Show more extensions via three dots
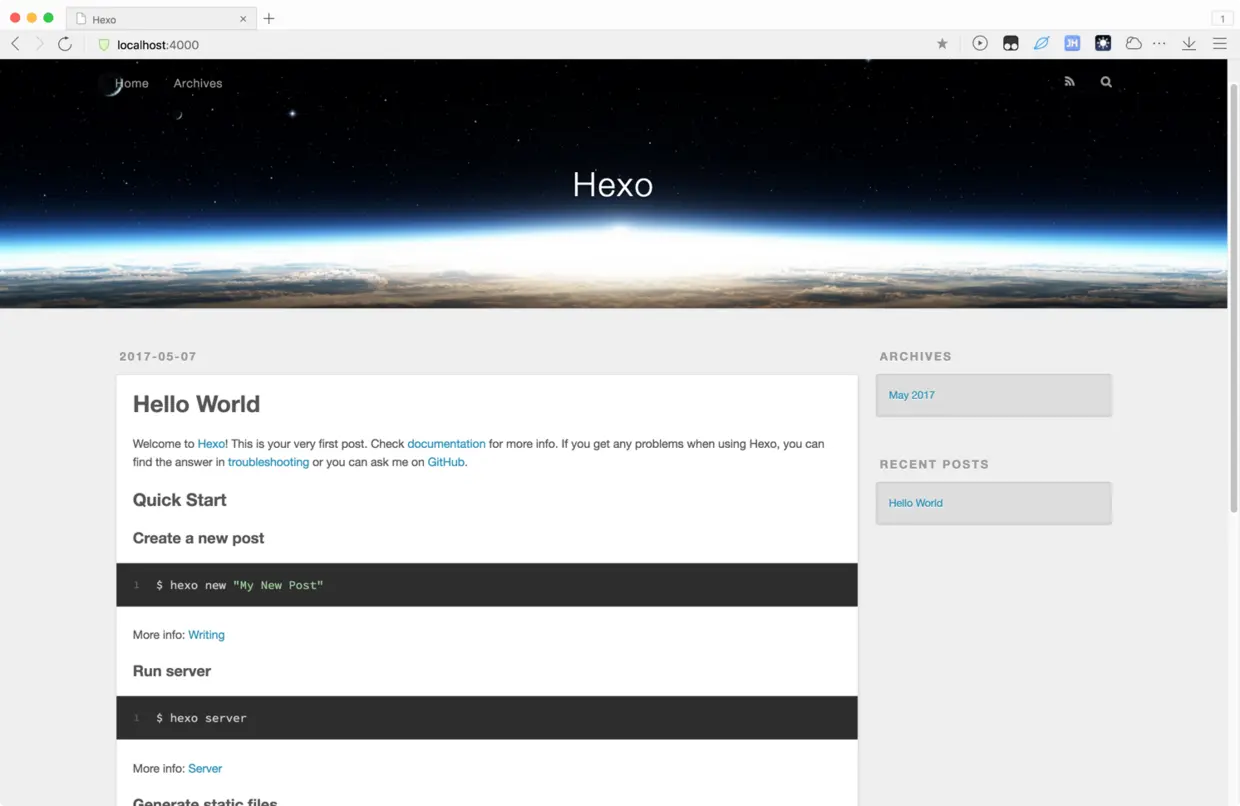 pyautogui.click(x=1160, y=44)
